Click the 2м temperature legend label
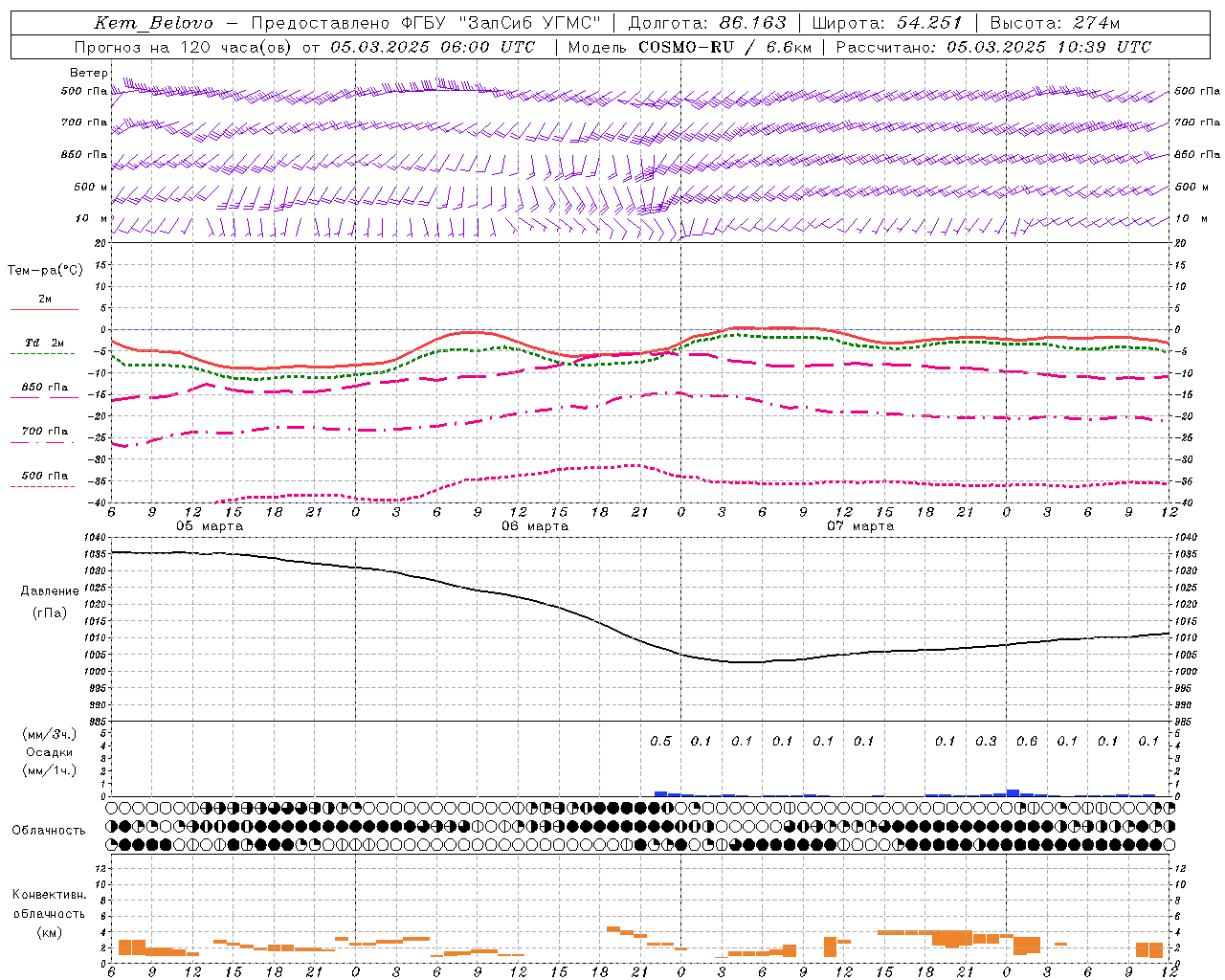 (45, 299)
